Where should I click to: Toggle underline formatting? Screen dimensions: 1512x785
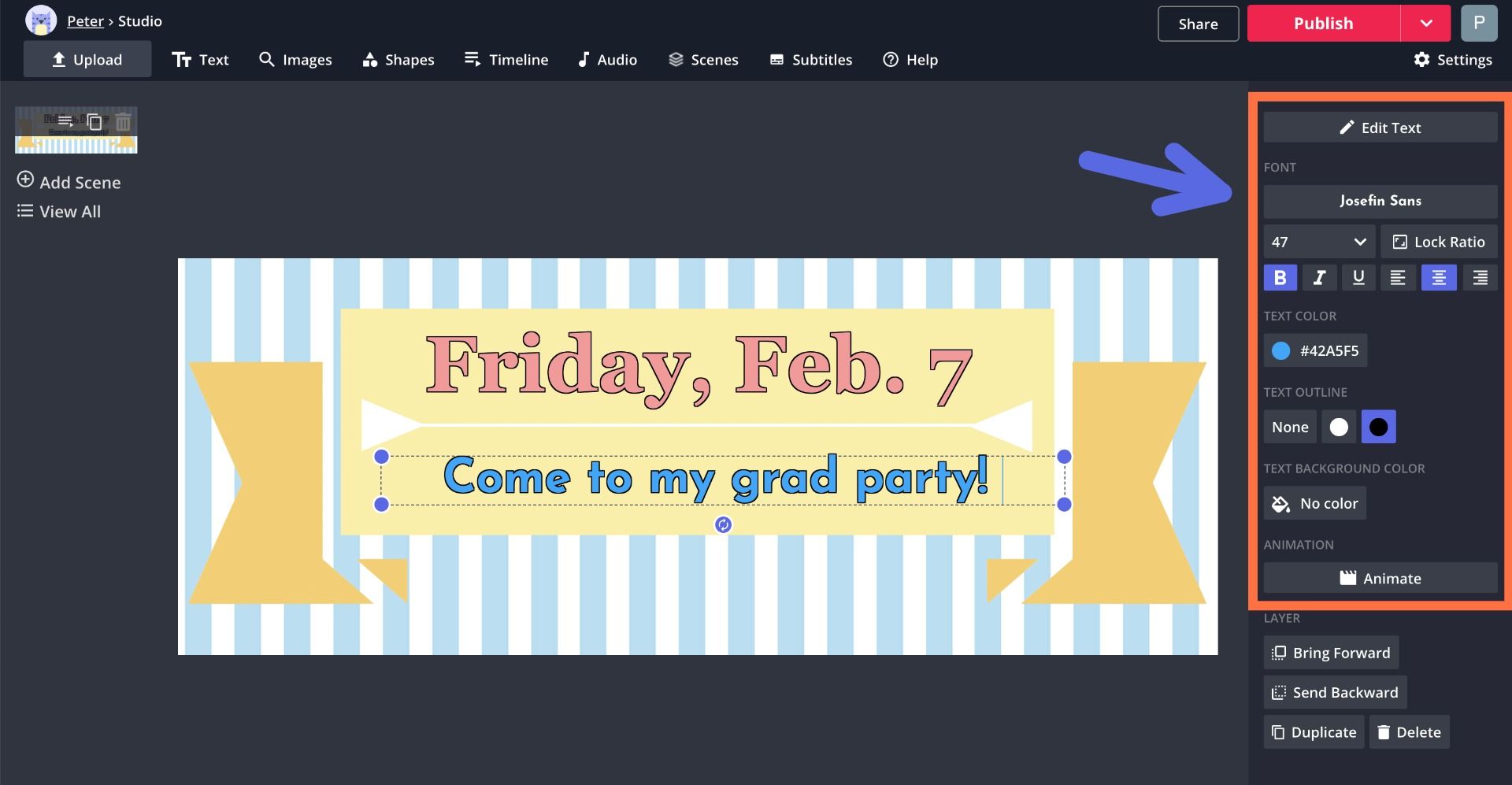(1358, 277)
